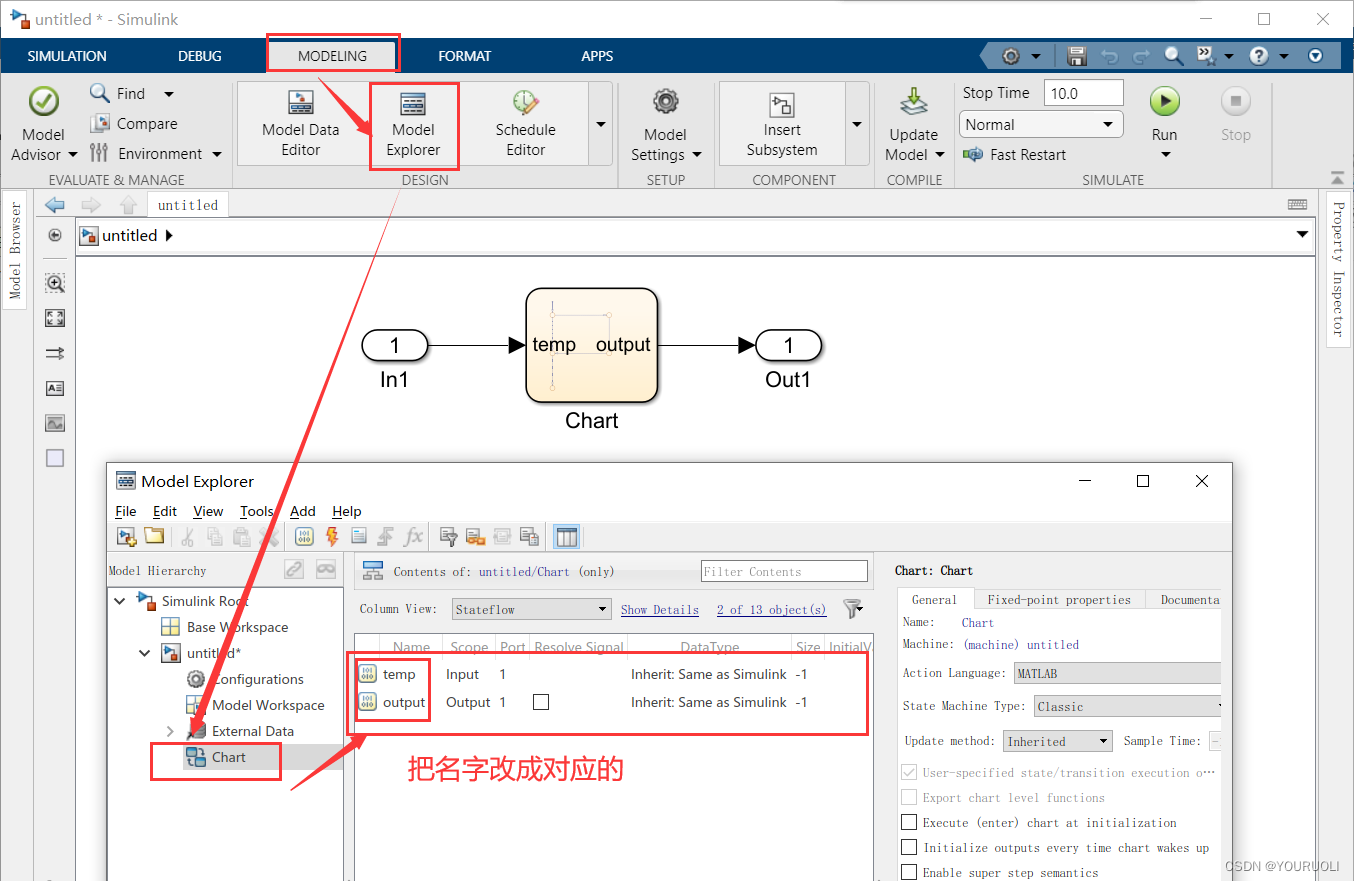Enable Execute chart at initialization

[909, 822]
